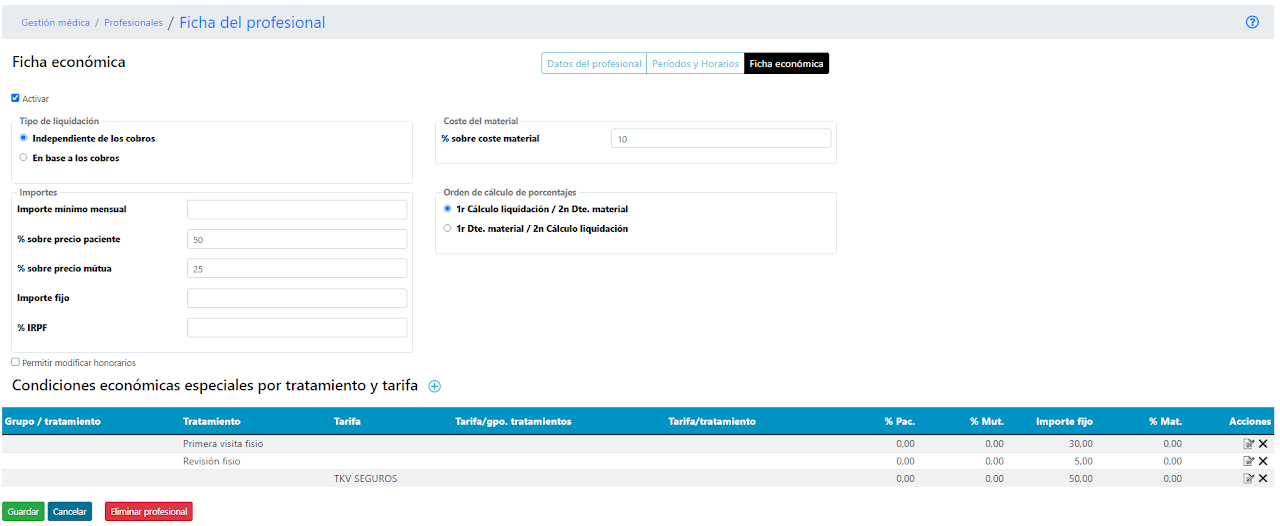Choose 1r Dte. material / 2n Cálculo liquidación
The height and width of the screenshot is (526, 1280).
[x=447, y=228]
